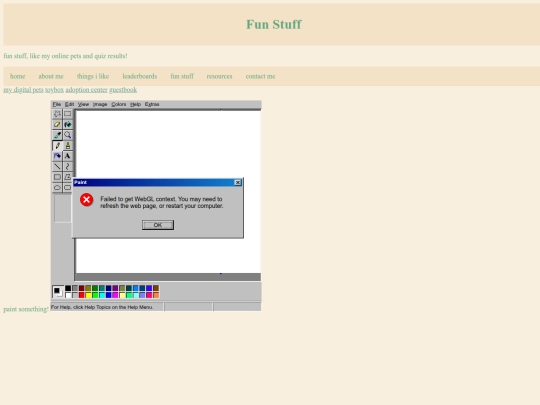Choose the light gray palette swatch
Image resolution: width=540 pixels, height=405 pixels.
75,295
